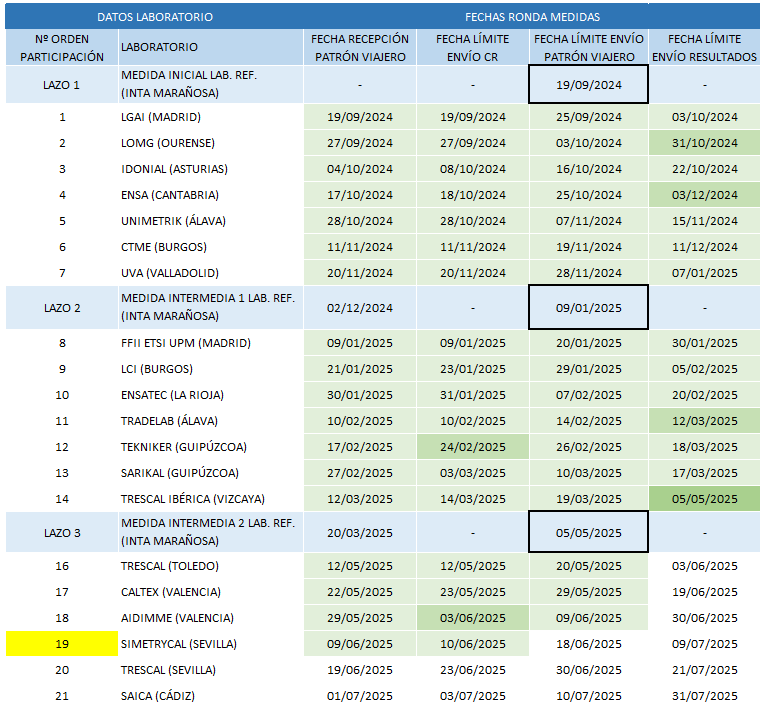
Task: Click the TEKNIKER (GUIPÚZCOA) laboratory cell
Action: click(211, 447)
